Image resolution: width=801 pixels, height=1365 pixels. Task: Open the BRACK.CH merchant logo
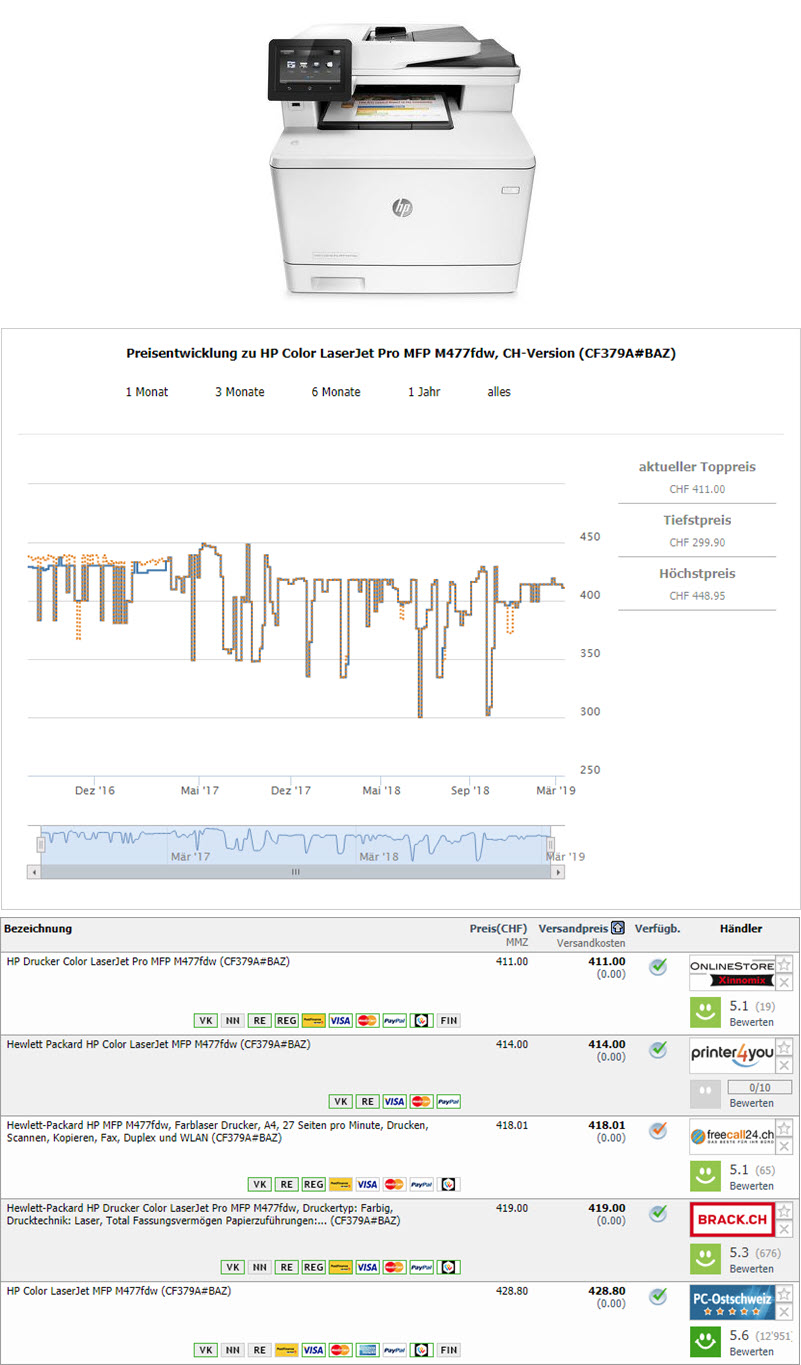[x=732, y=1220]
